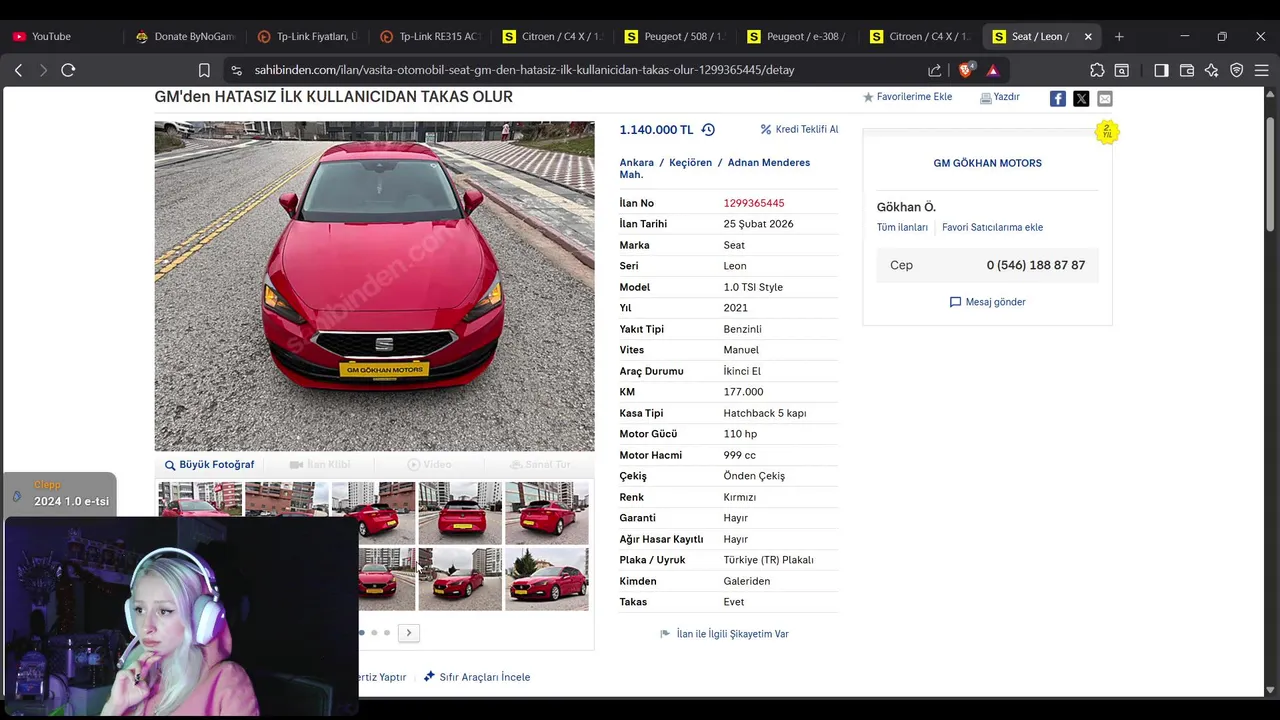Open the tab search icon in toolbar
1280x720 pixels.
pyautogui.click(x=1122, y=70)
